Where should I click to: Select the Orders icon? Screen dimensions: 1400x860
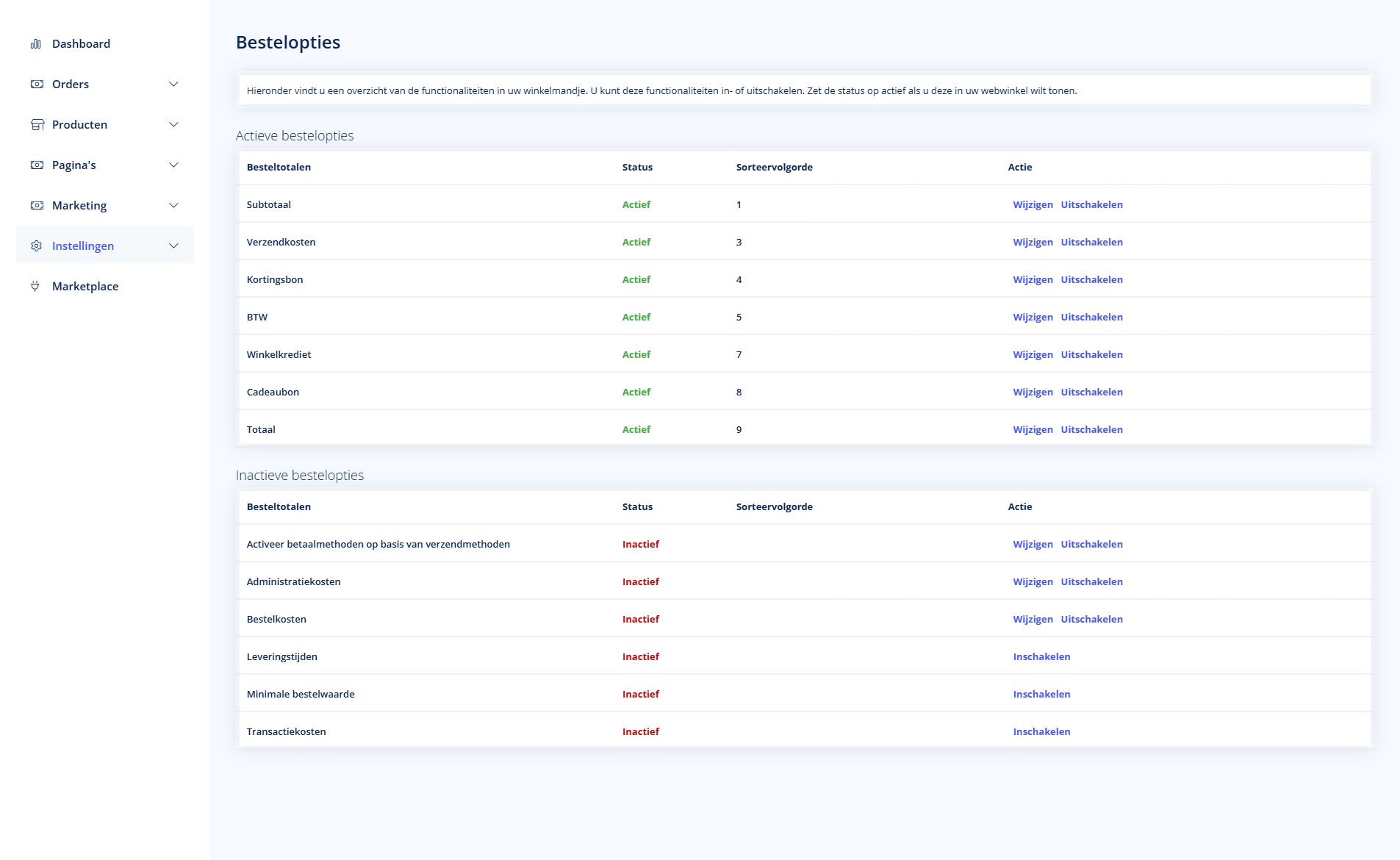36,84
